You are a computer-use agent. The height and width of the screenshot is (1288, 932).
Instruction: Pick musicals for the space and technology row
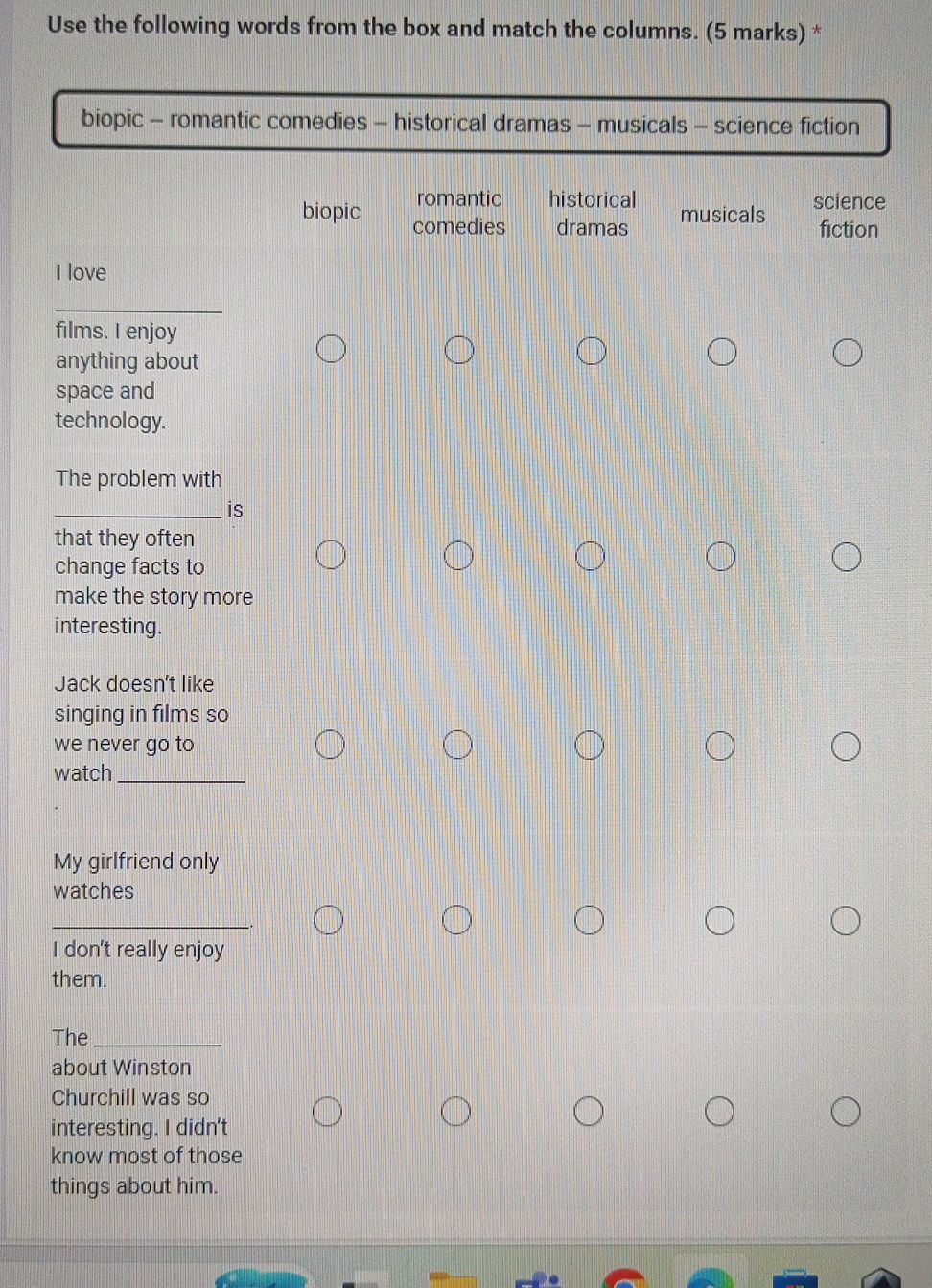click(722, 352)
